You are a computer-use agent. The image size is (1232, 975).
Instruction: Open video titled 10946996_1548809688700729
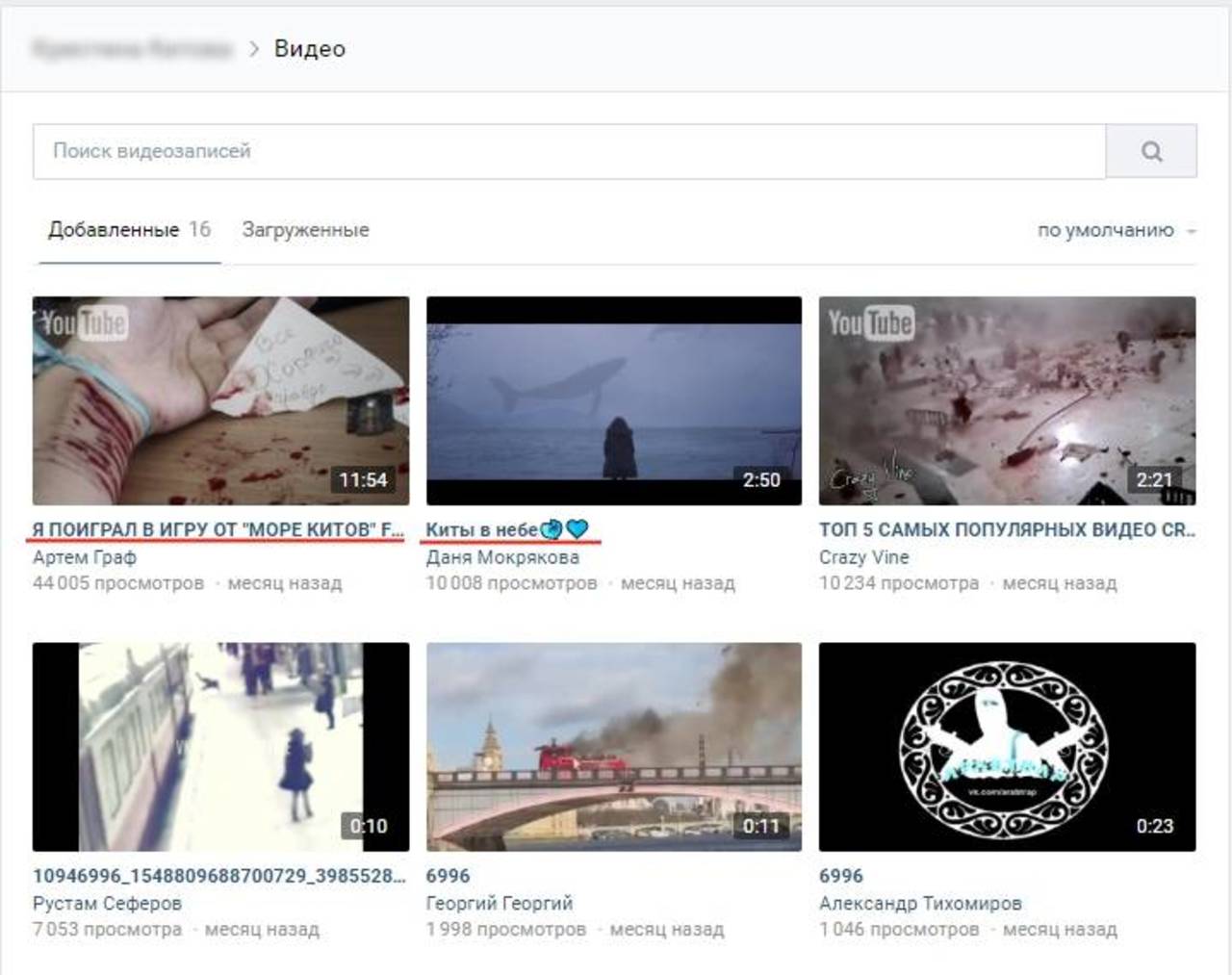219,876
